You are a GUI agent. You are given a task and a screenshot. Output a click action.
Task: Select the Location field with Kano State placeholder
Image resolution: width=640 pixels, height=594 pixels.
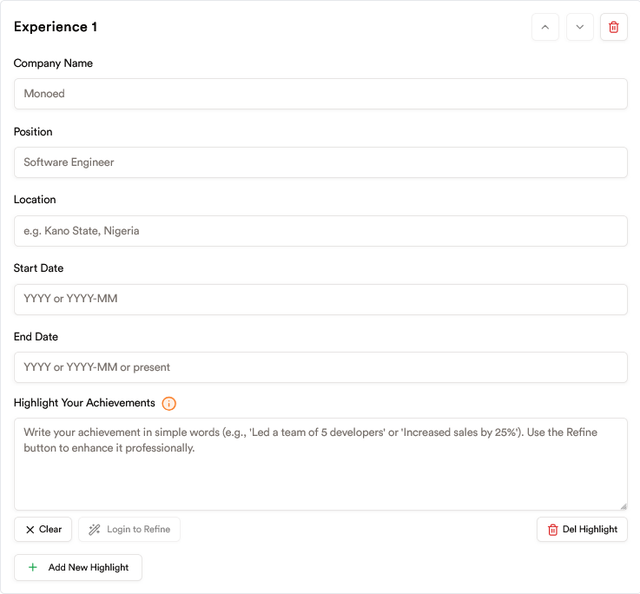[x=321, y=231]
